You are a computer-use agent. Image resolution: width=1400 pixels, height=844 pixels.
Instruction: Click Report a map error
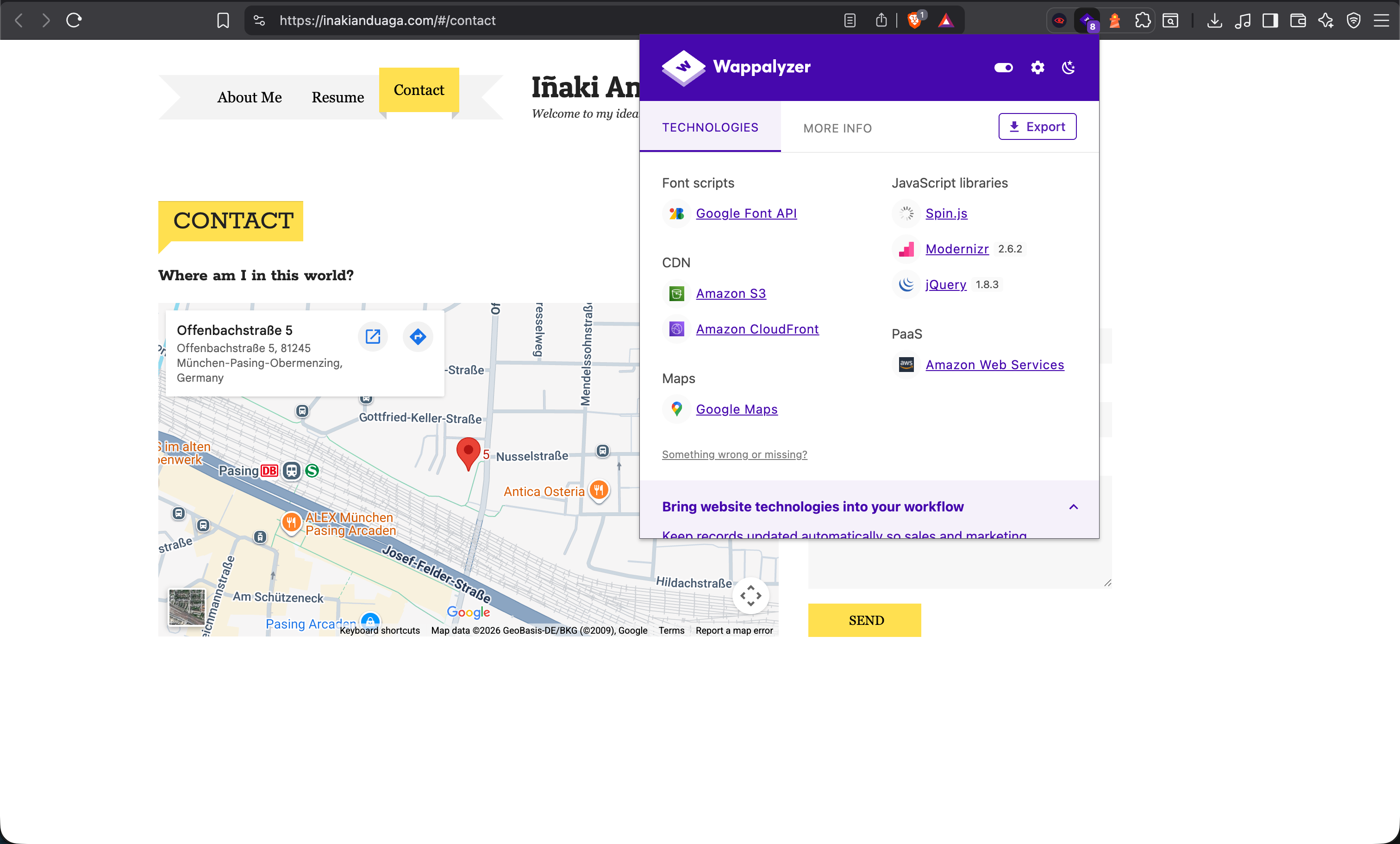click(x=734, y=630)
